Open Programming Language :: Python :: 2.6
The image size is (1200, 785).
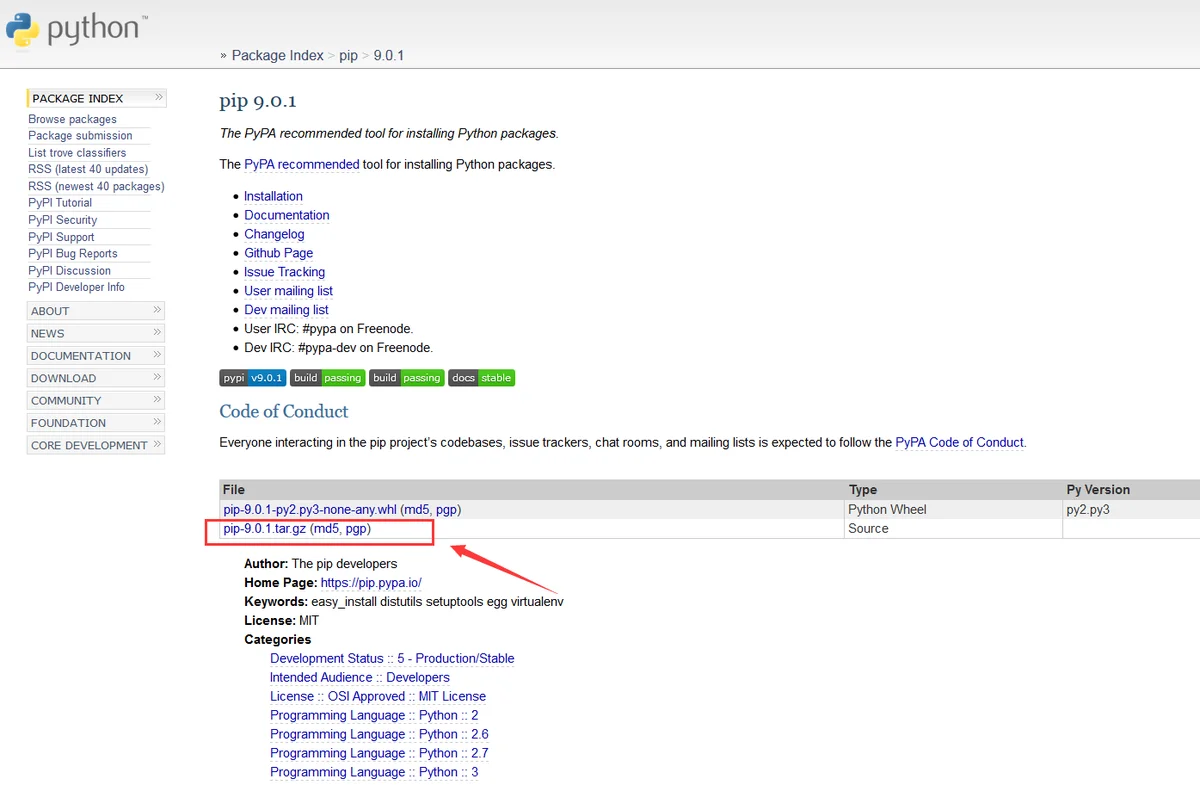tap(379, 734)
